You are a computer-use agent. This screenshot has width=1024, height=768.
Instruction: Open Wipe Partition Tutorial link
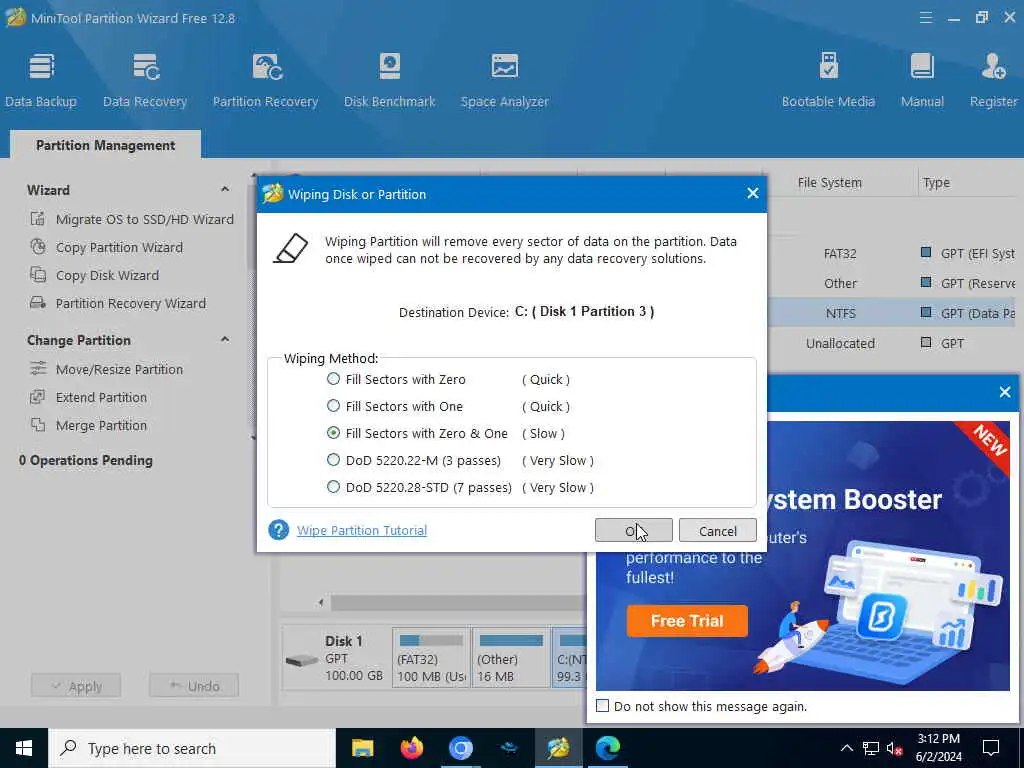point(362,530)
